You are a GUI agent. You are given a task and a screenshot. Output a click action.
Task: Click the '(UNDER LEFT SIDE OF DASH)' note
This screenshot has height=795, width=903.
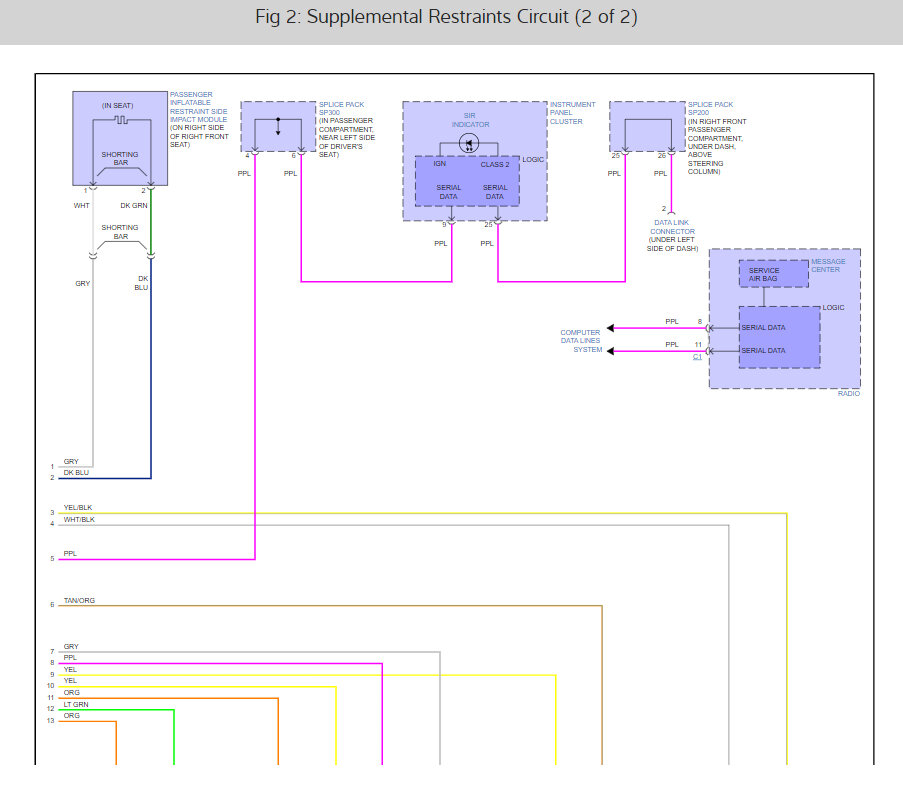[x=672, y=244]
